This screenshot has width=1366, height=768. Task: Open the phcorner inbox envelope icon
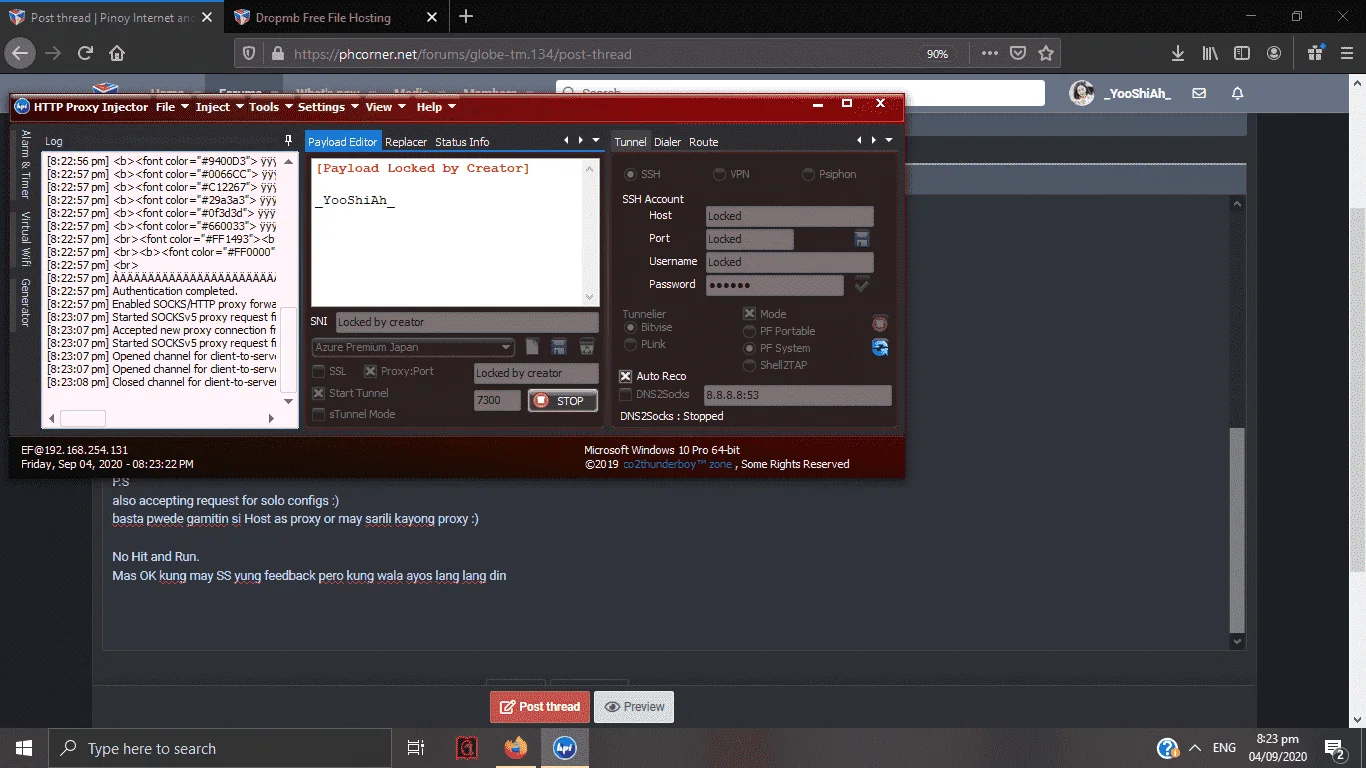(1199, 93)
